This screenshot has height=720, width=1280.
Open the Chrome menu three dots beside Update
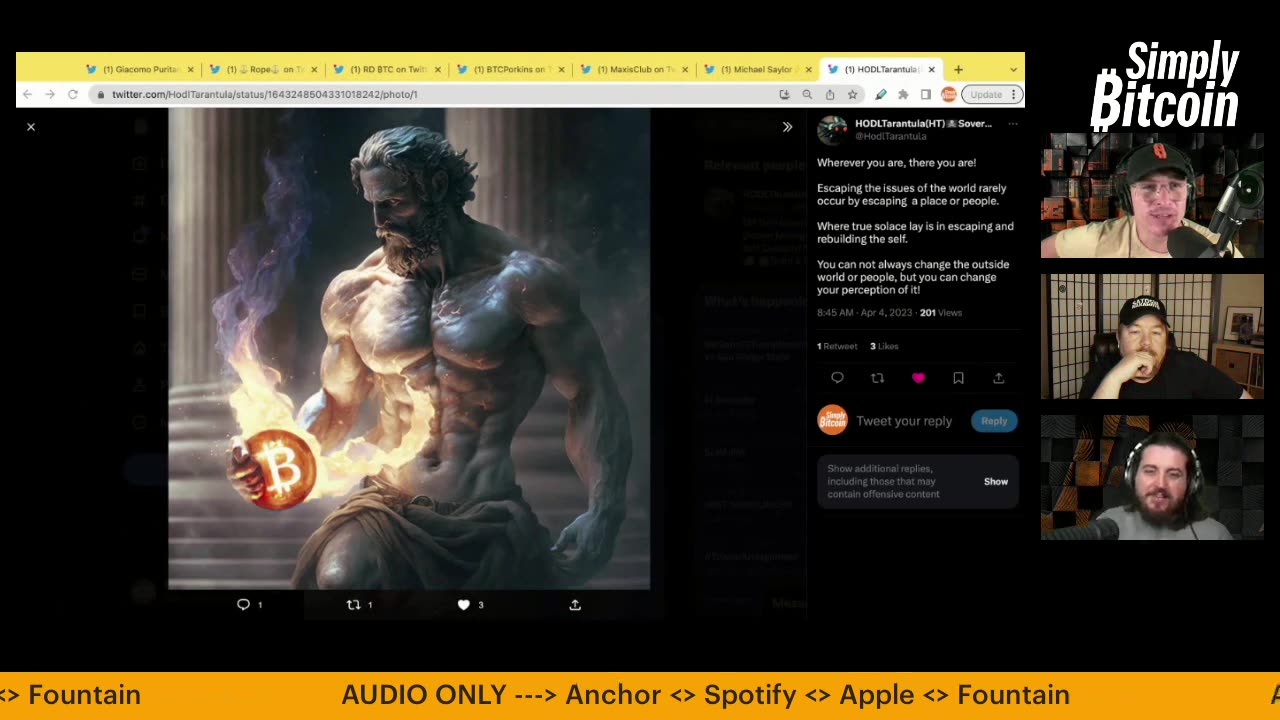(x=1013, y=94)
